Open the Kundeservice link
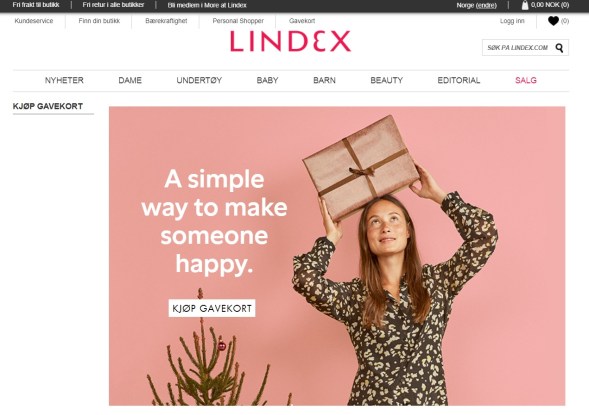Image resolution: width=589 pixels, height=415 pixels. [34, 21]
